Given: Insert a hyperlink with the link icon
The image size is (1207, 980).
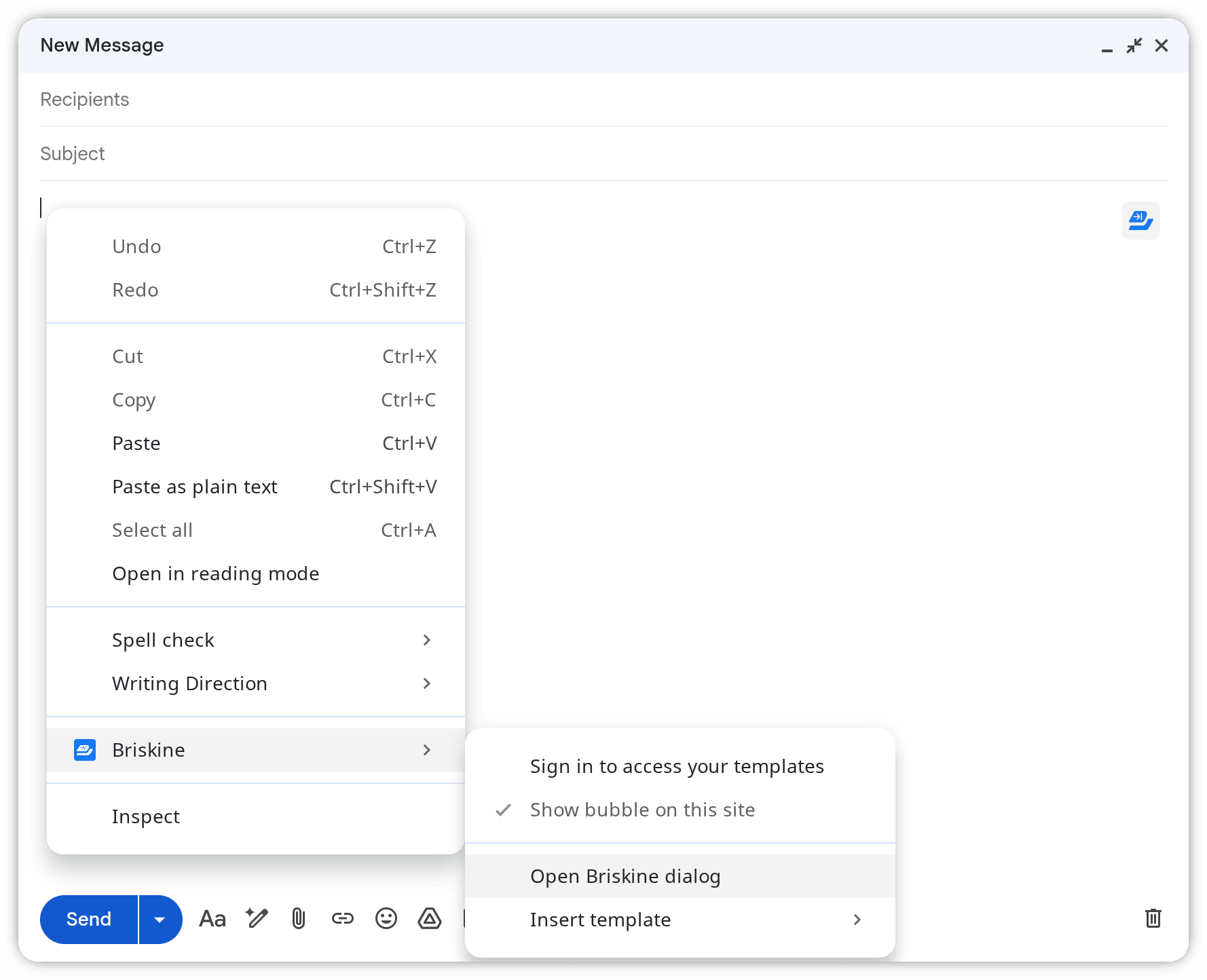Looking at the screenshot, I should point(343,919).
